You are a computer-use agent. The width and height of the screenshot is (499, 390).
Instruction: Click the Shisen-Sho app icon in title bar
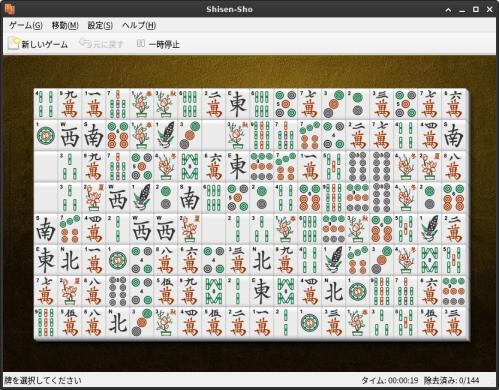click(10, 9)
